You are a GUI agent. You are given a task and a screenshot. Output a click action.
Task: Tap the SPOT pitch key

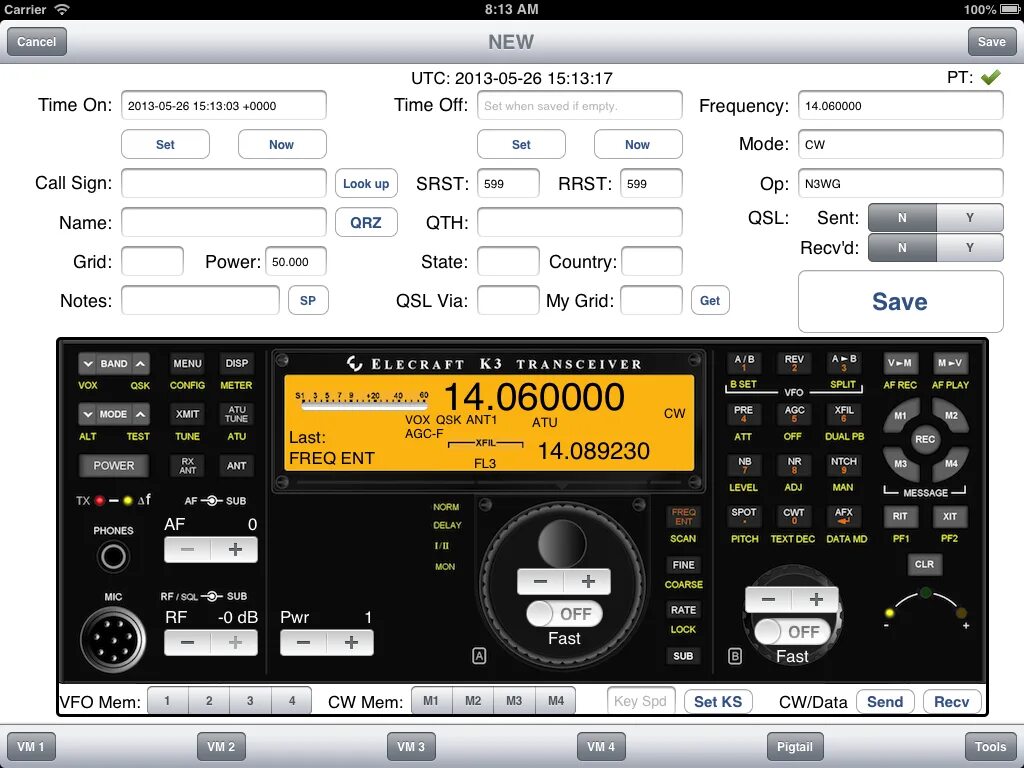coord(744,516)
